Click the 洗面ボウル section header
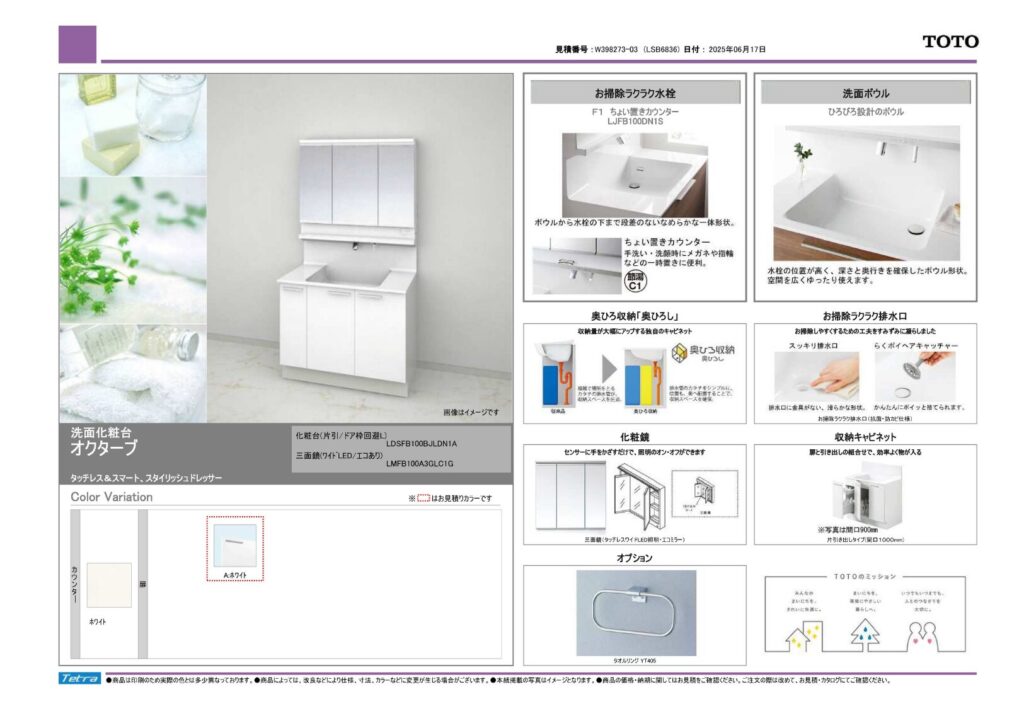Image resolution: width=1024 pixels, height=709 pixels. (866, 93)
